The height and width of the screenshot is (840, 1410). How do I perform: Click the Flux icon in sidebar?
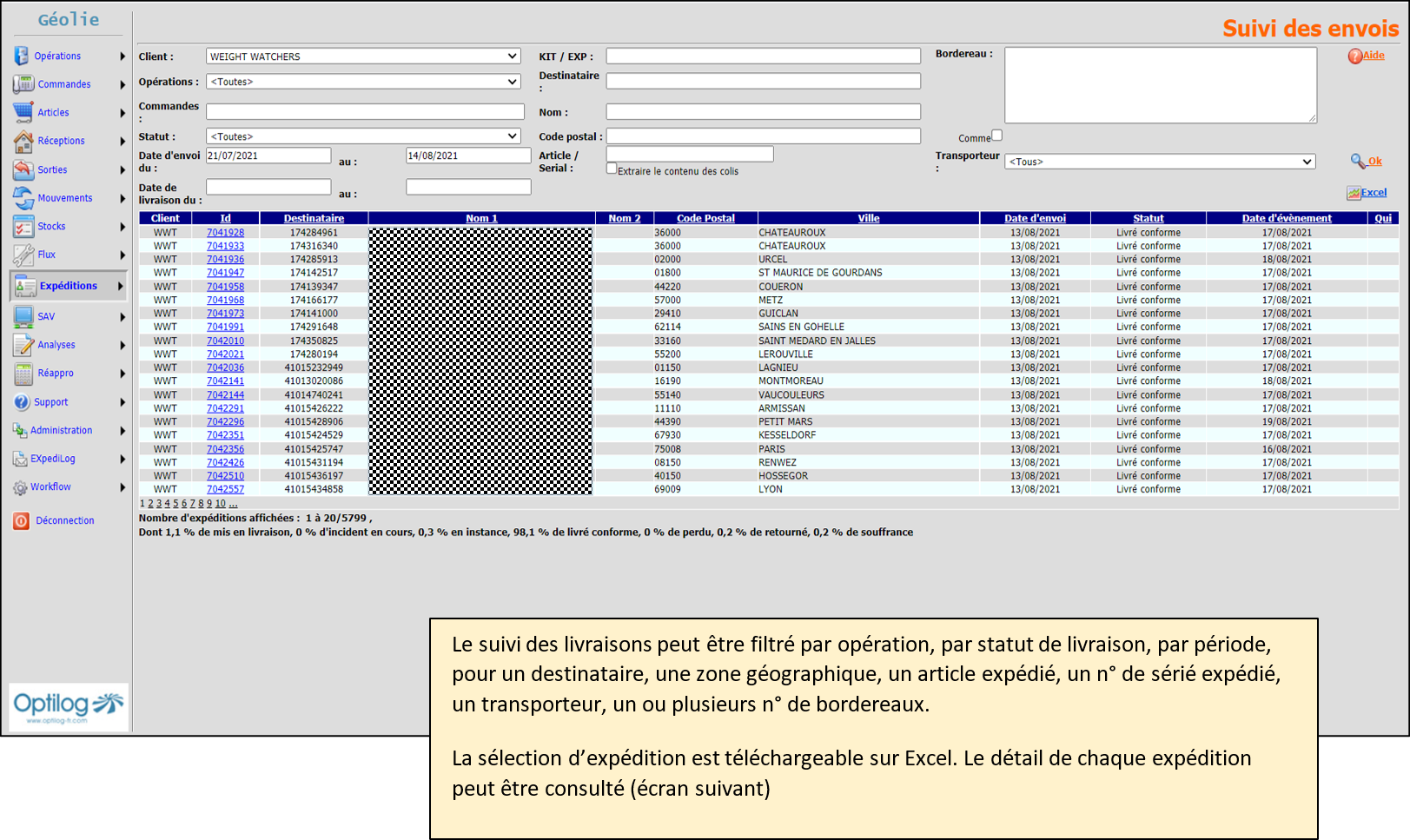(x=23, y=255)
